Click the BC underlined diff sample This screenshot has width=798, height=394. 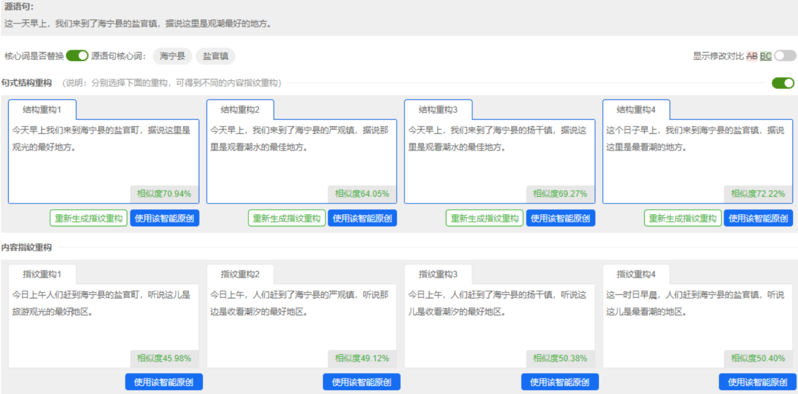pyautogui.click(x=765, y=56)
